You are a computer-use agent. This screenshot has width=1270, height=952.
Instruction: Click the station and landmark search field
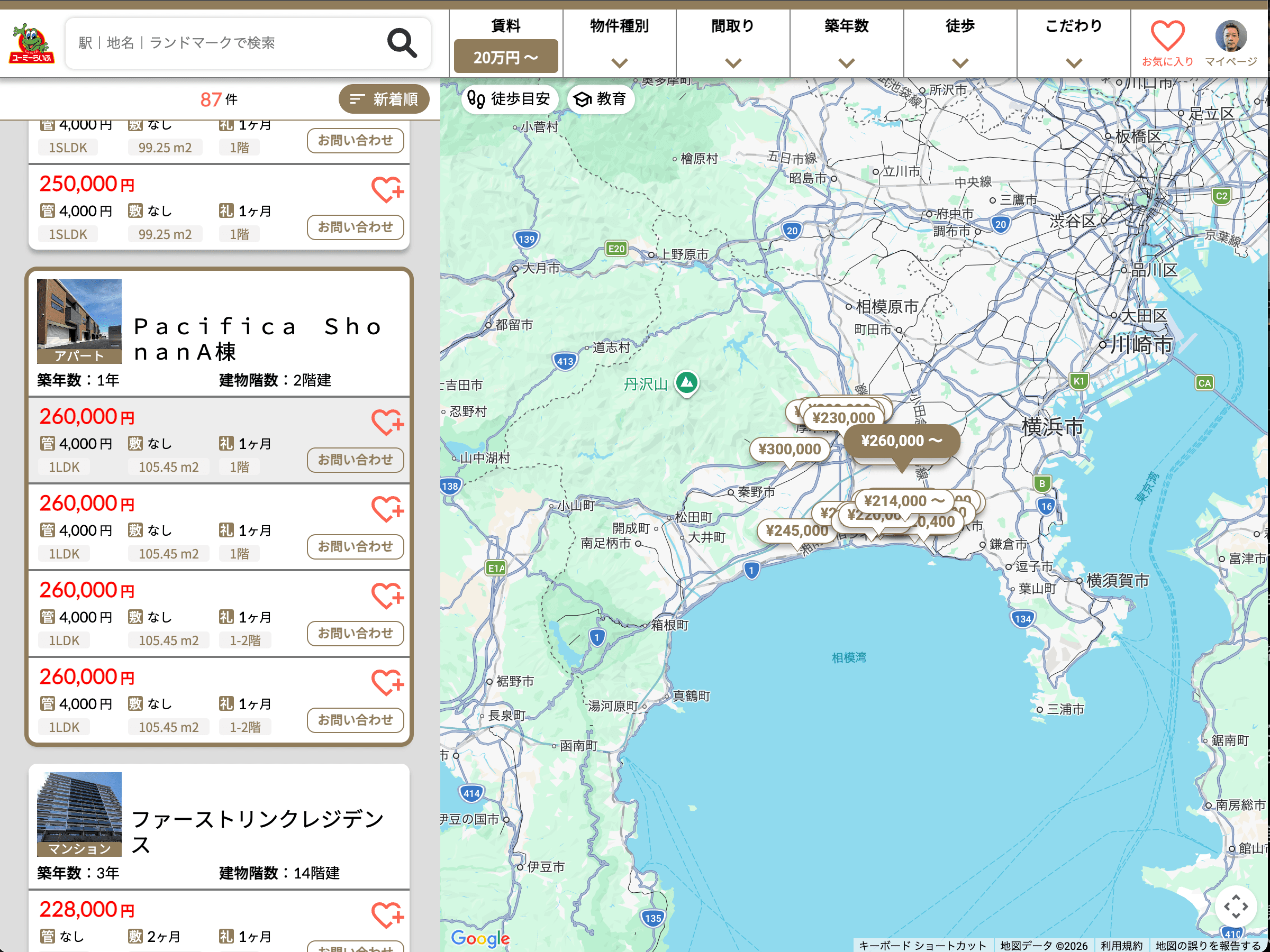(x=230, y=43)
